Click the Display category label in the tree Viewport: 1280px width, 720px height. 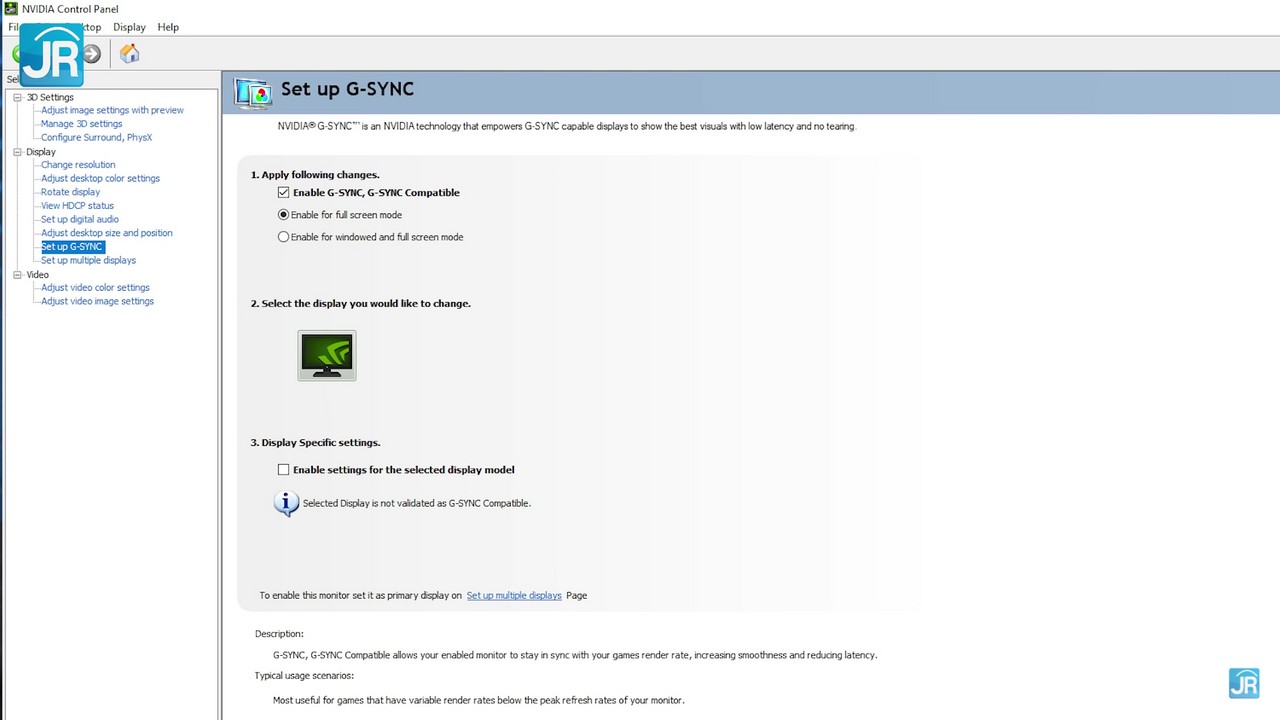tap(41, 152)
